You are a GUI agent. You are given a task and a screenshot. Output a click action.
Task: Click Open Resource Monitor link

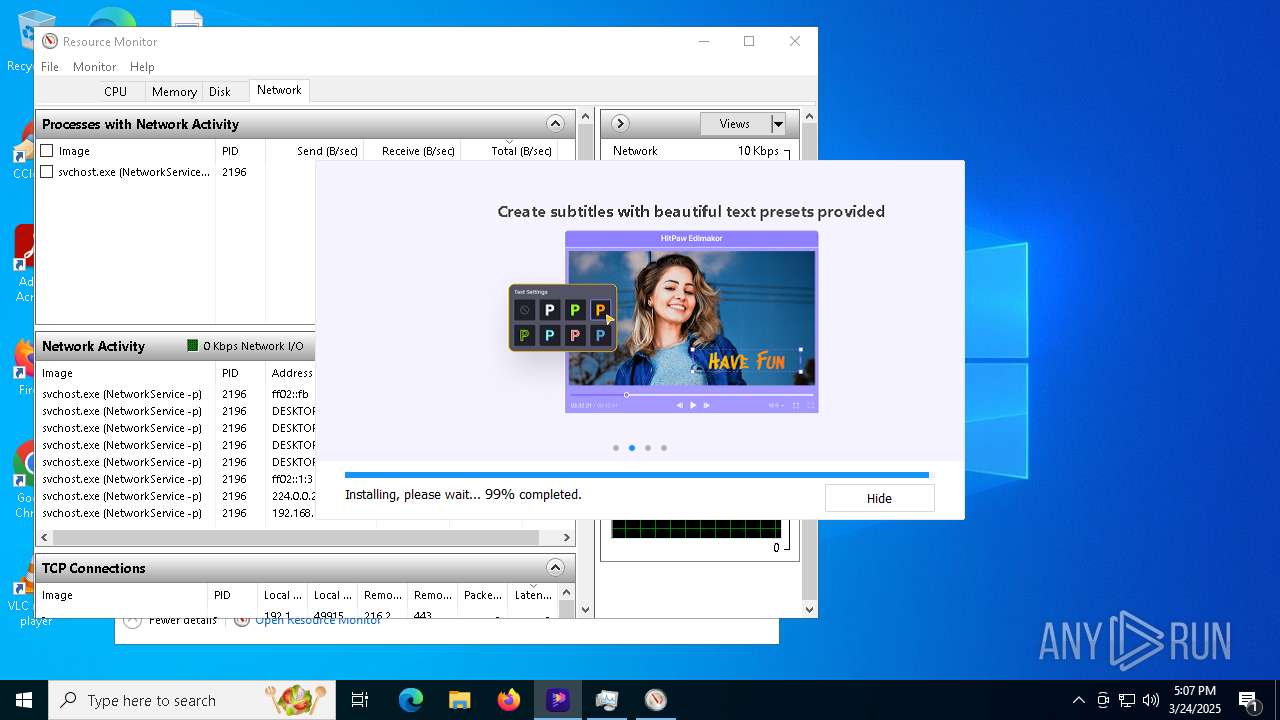(318, 621)
